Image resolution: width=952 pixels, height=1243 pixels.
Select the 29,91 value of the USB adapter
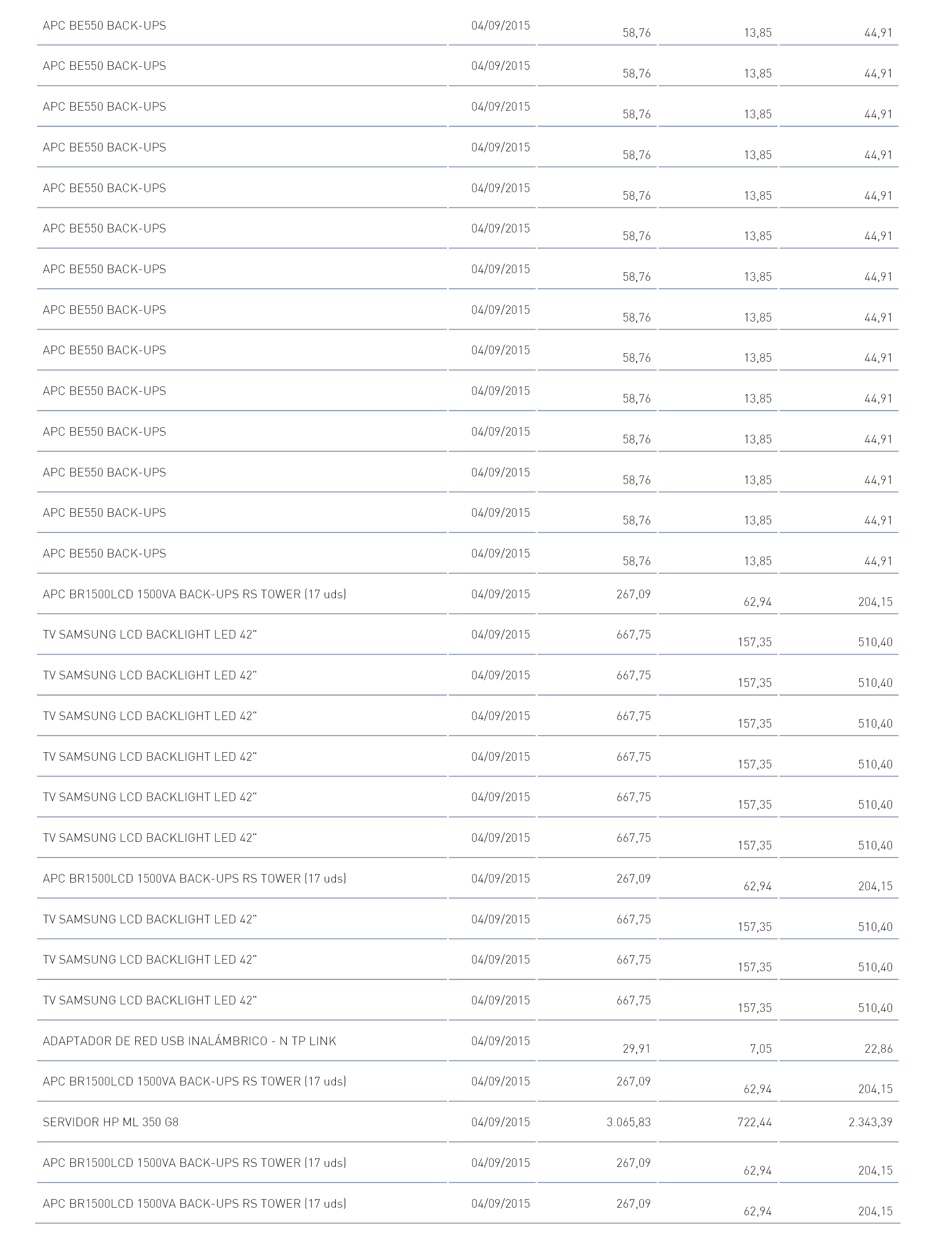click(x=636, y=1049)
